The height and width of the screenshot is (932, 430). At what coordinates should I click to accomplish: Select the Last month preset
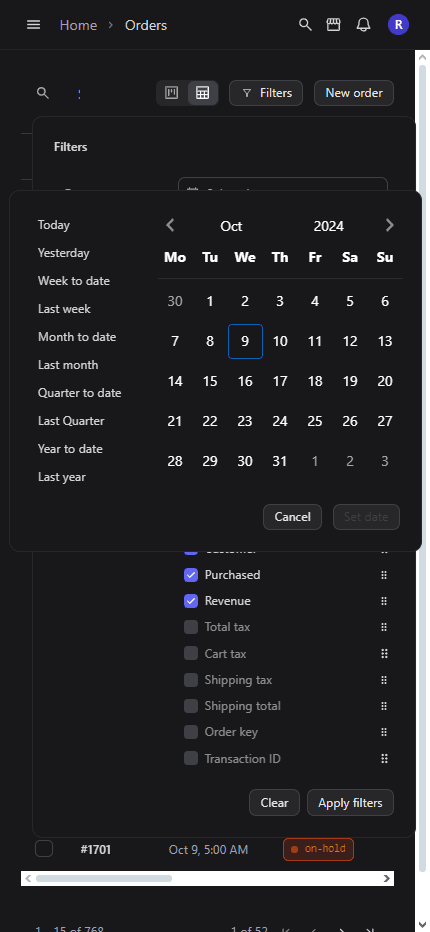click(x=68, y=365)
